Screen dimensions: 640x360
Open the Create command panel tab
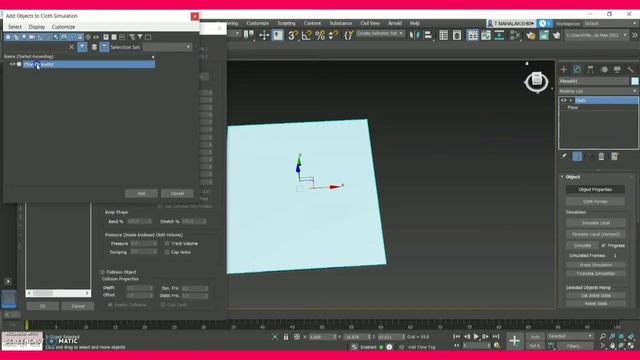(564, 69)
